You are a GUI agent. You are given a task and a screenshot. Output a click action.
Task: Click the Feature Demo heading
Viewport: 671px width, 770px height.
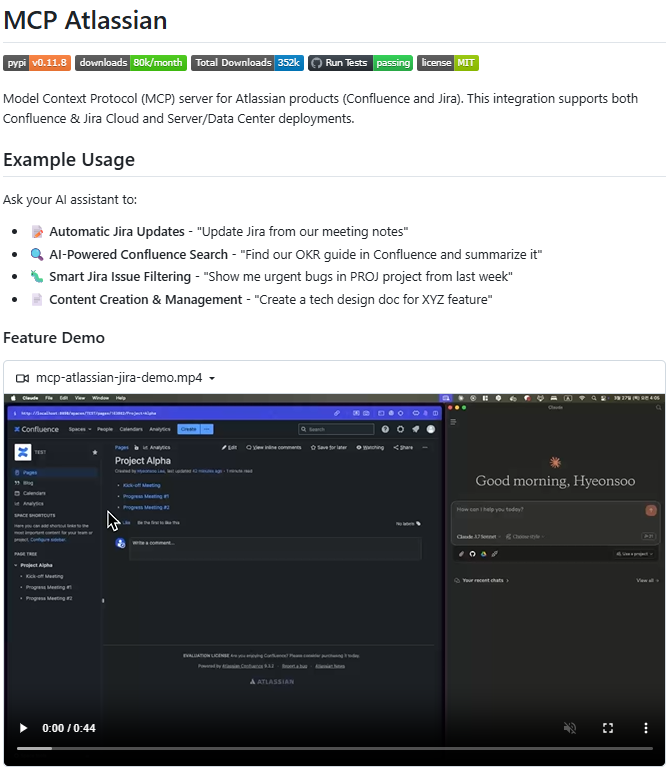54,338
